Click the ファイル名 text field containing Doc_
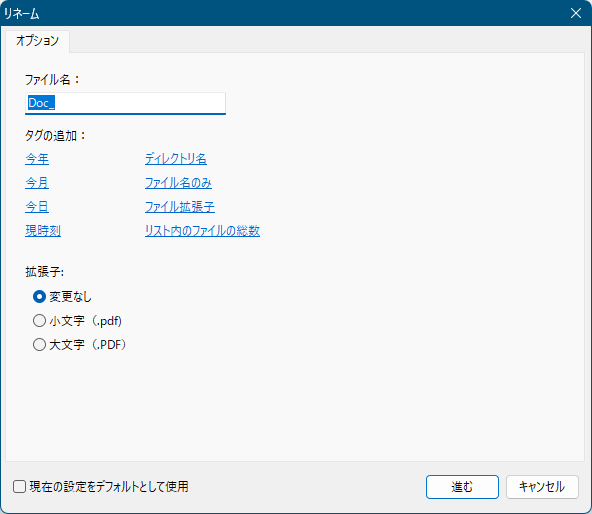This screenshot has height=514, width=592. [x=125, y=103]
